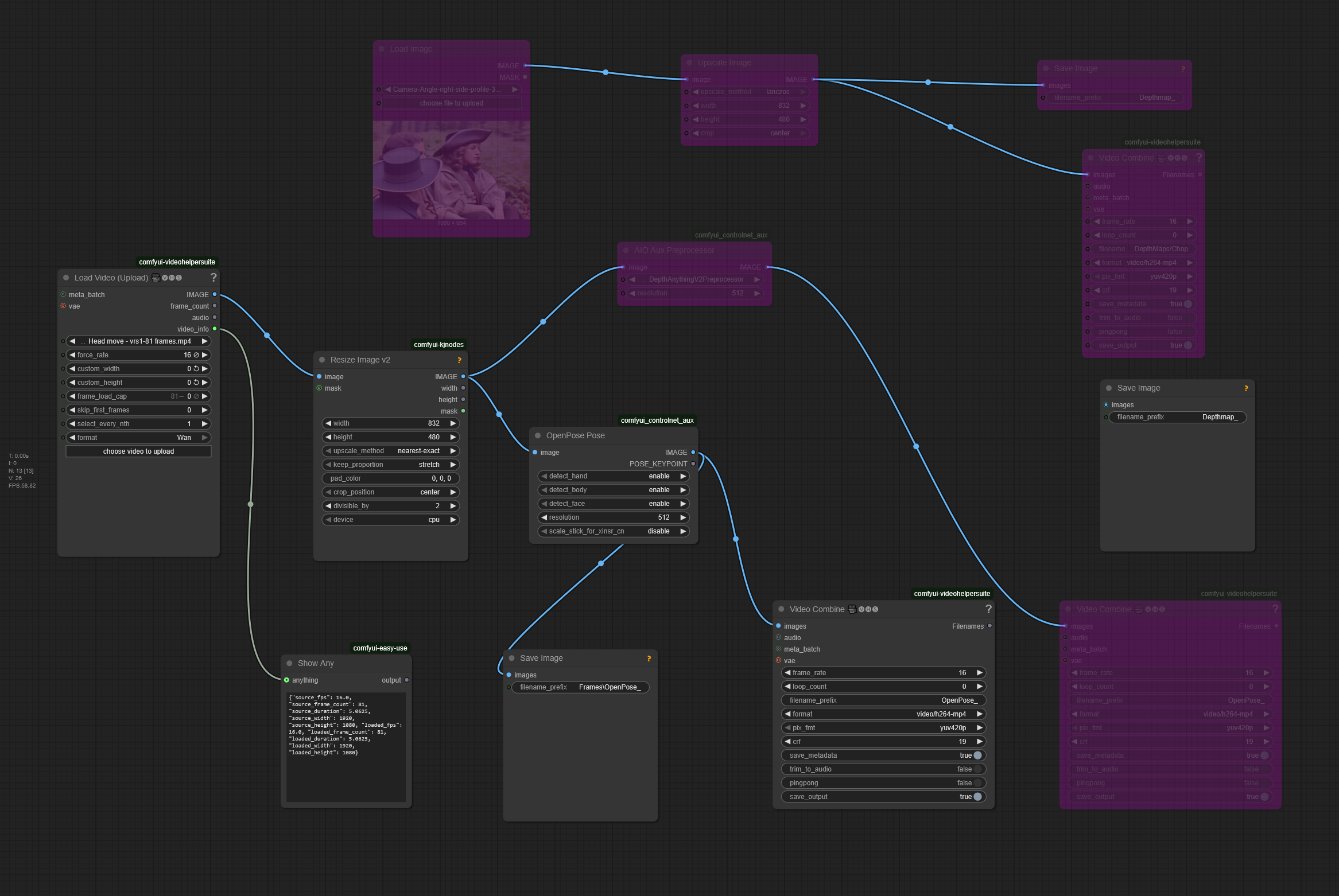The width and height of the screenshot is (1339, 896).
Task: Click choose video to upload button
Action: tap(138, 451)
